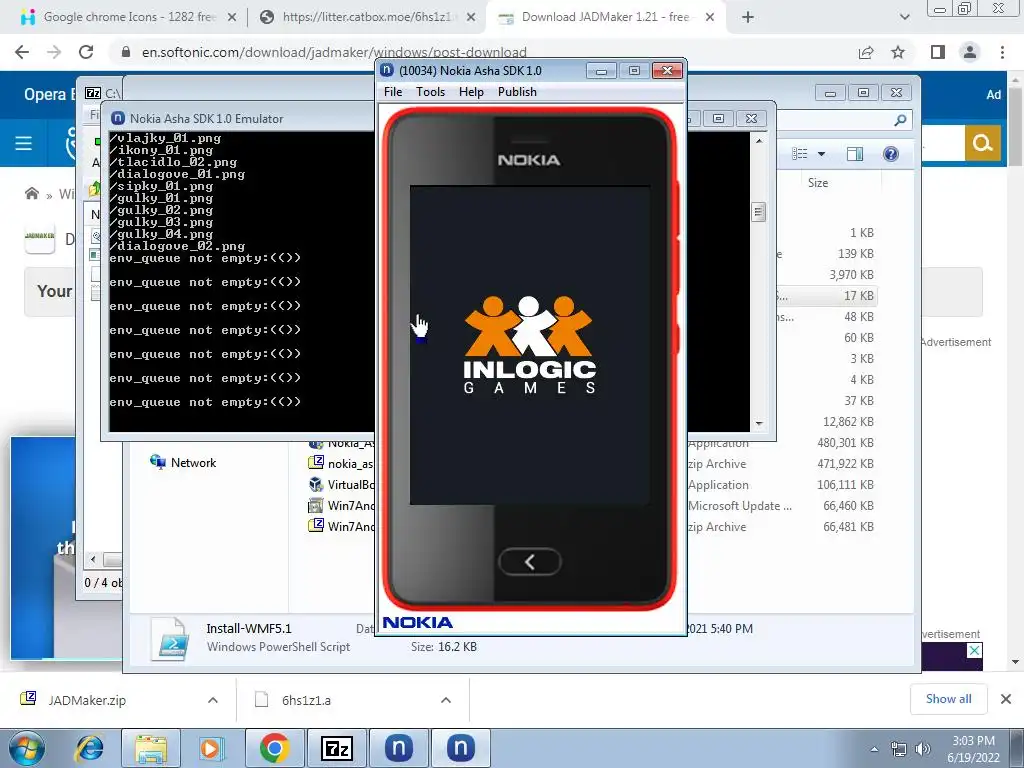Screen dimensions: 1024x768
Task: Open the downloaded 6hs1z1.a file
Action: [x=306, y=700]
